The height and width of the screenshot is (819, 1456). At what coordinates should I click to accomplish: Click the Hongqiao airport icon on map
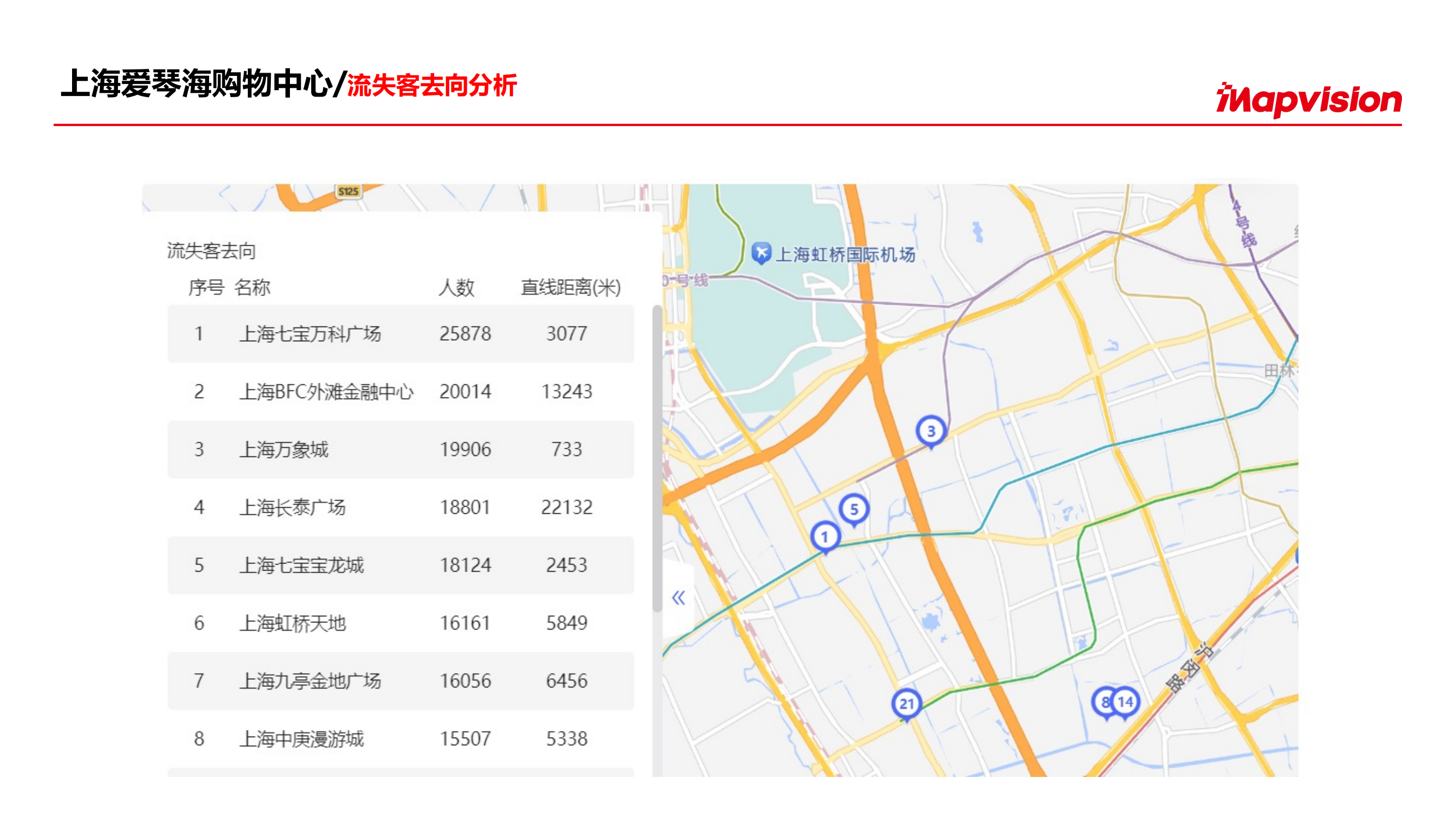coord(761,253)
